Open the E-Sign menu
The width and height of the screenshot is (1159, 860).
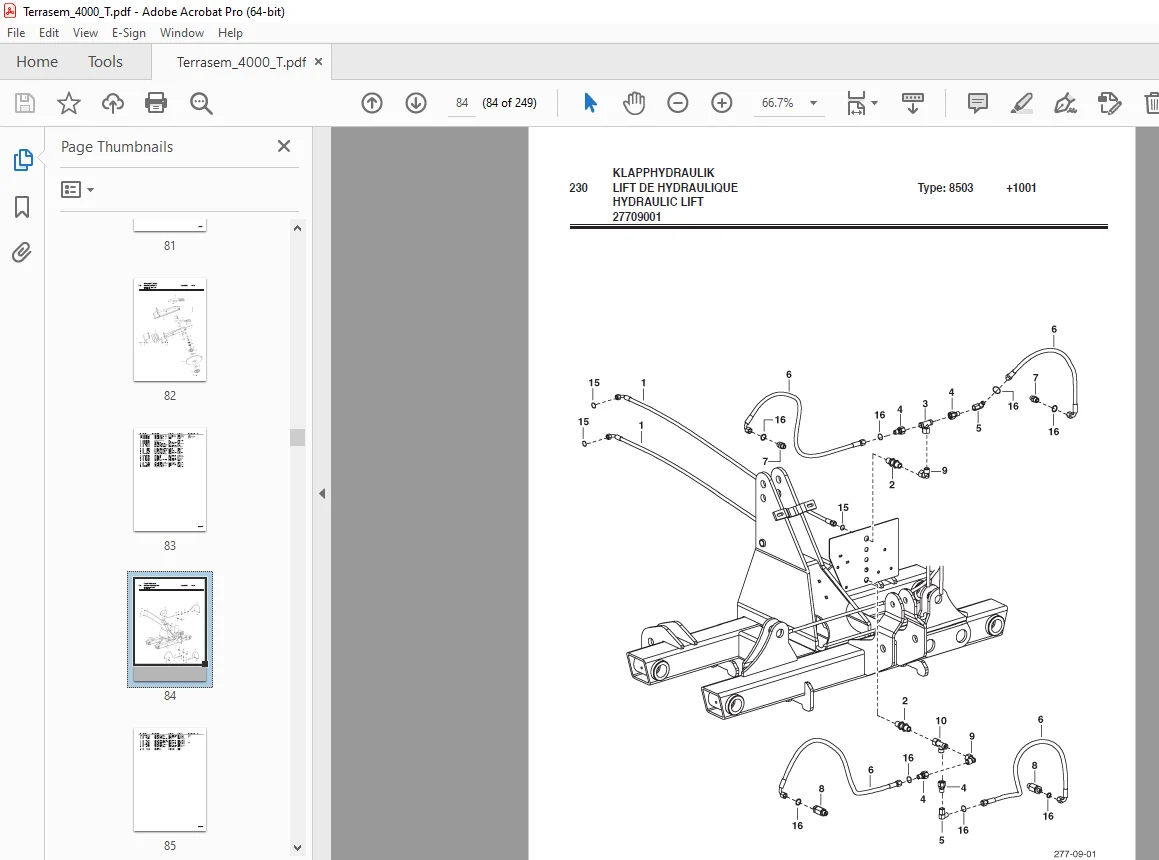129,33
